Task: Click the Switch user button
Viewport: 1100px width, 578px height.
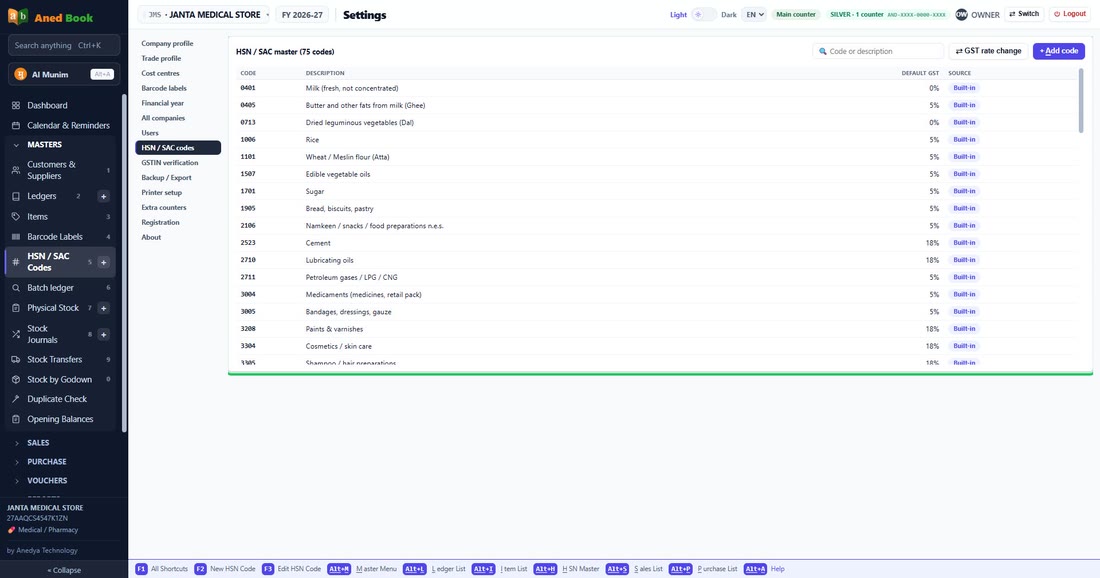Action: (x=1024, y=14)
